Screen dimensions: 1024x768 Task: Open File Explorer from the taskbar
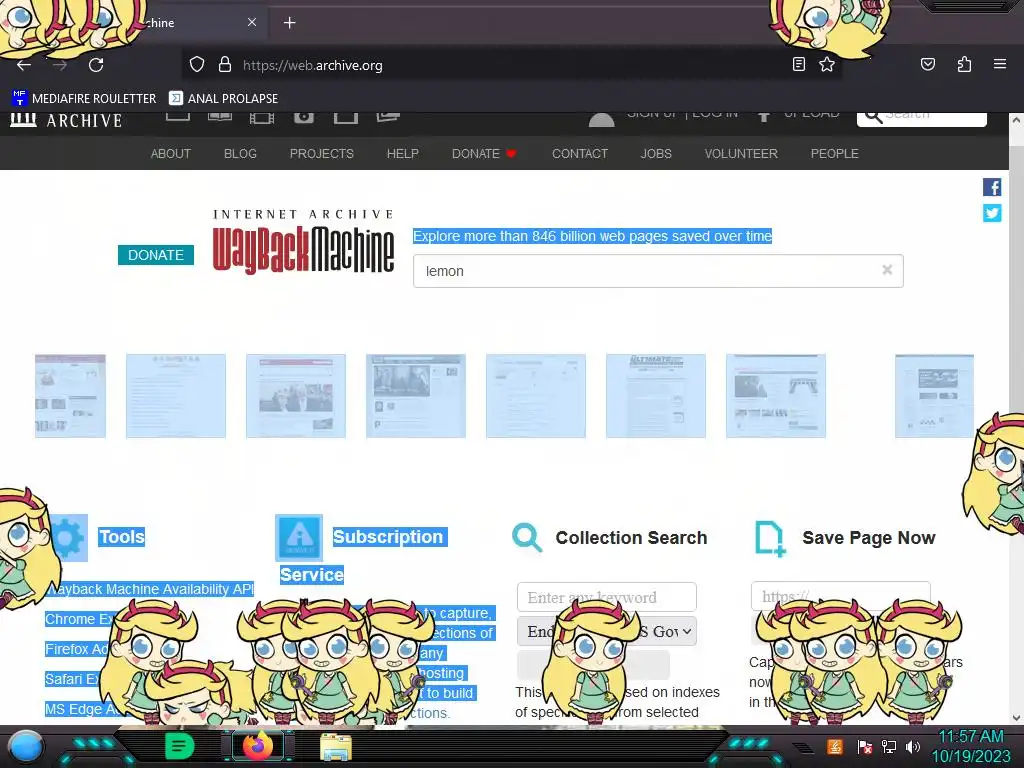[336, 748]
